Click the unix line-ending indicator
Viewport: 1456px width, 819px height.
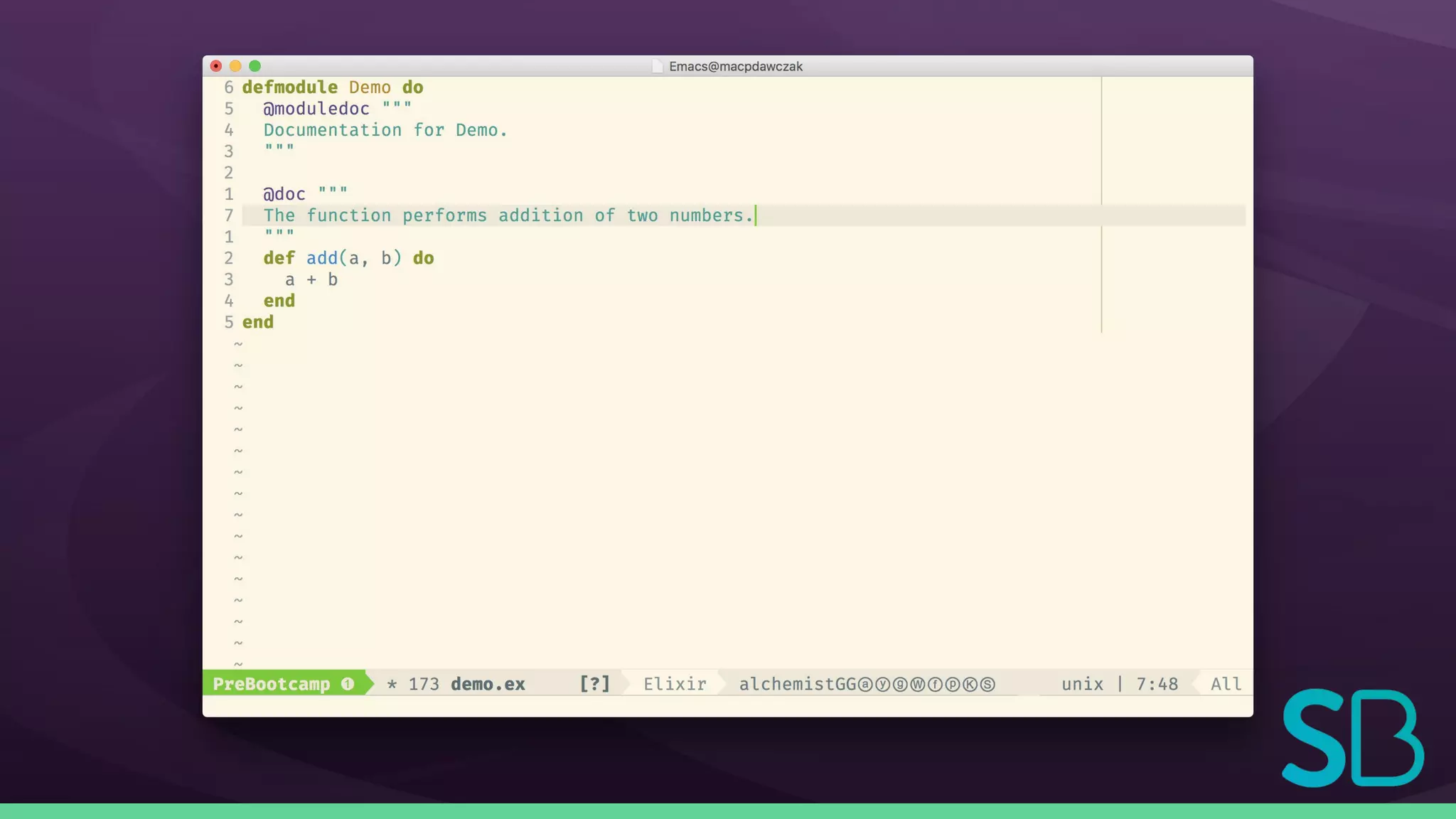(x=1082, y=684)
